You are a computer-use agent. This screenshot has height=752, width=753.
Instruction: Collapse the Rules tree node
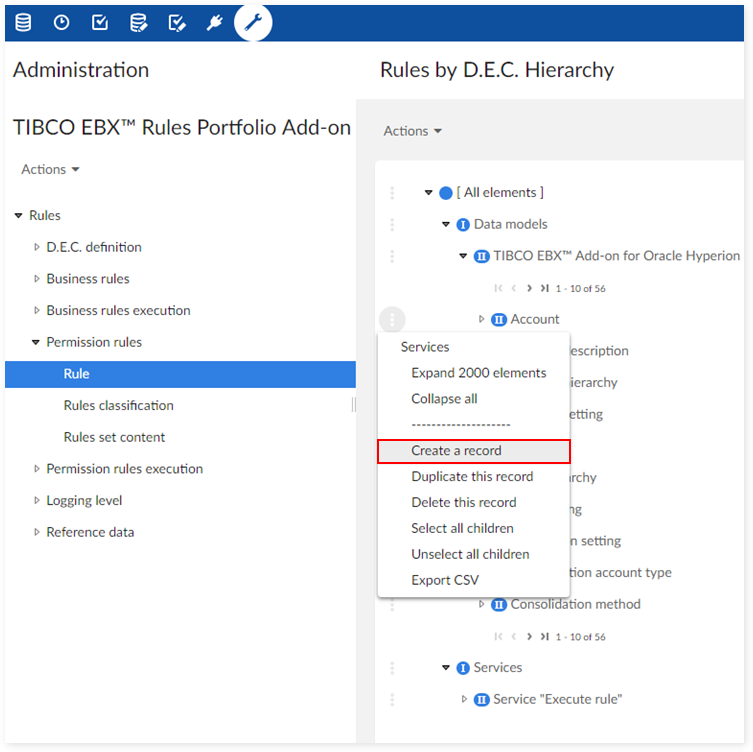18,216
